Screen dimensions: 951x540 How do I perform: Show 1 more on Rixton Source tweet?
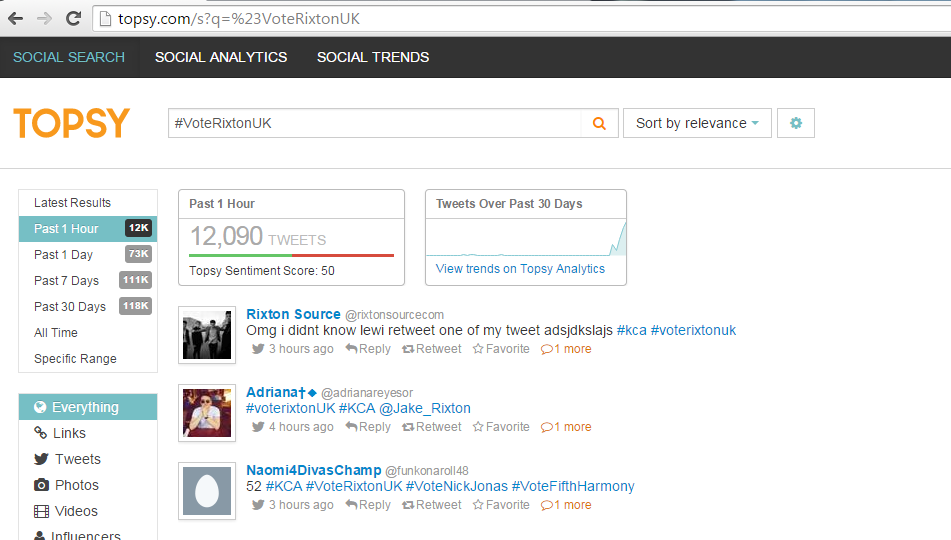pyautogui.click(x=566, y=349)
